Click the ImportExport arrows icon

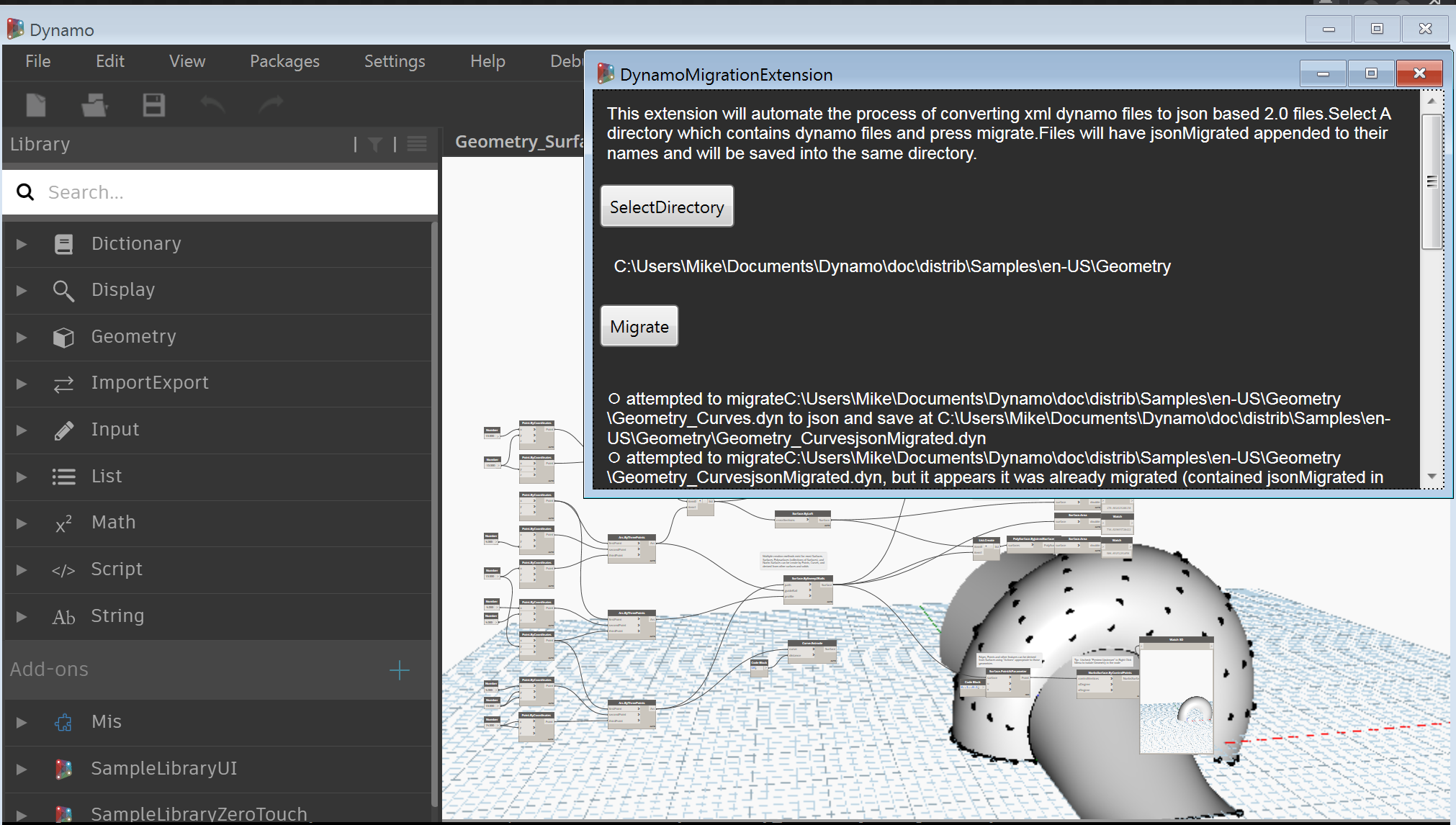[63, 384]
